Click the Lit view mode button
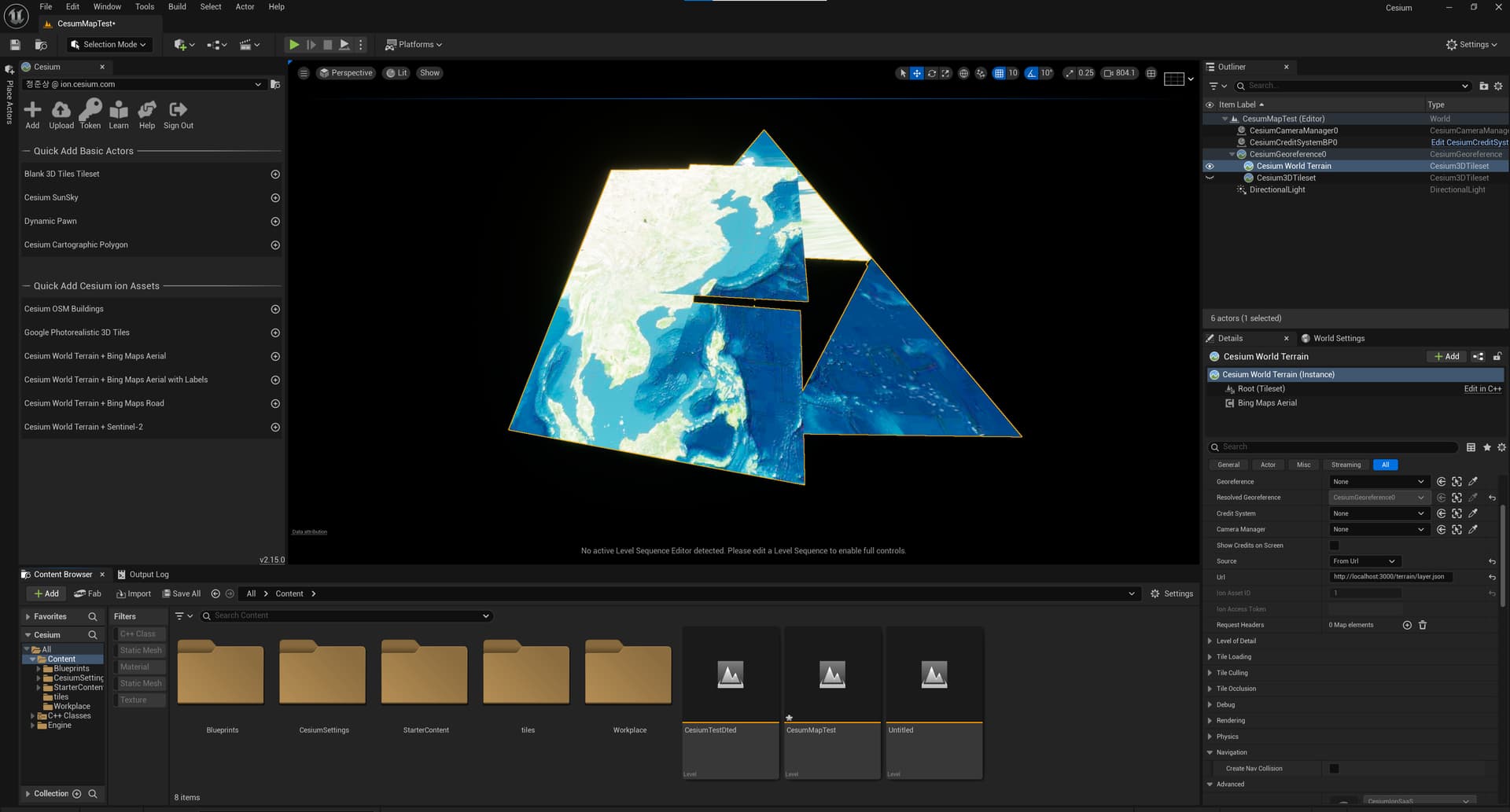1510x812 pixels. (x=396, y=73)
